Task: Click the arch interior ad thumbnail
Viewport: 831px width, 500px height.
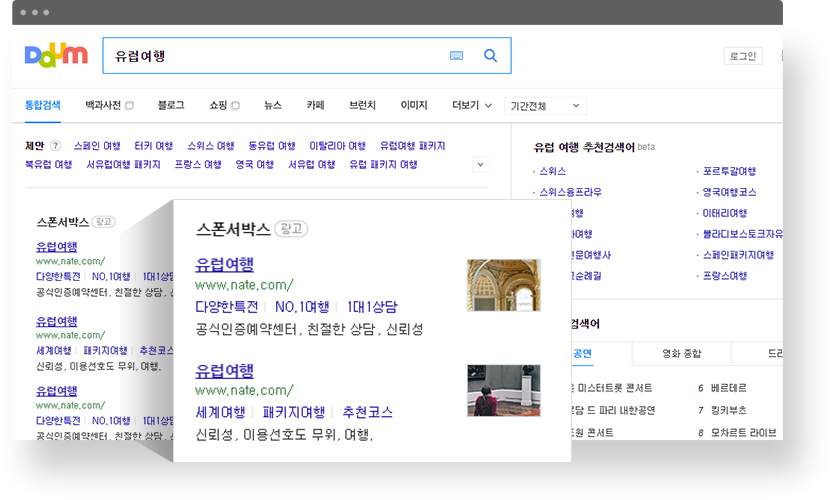Action: (503, 285)
